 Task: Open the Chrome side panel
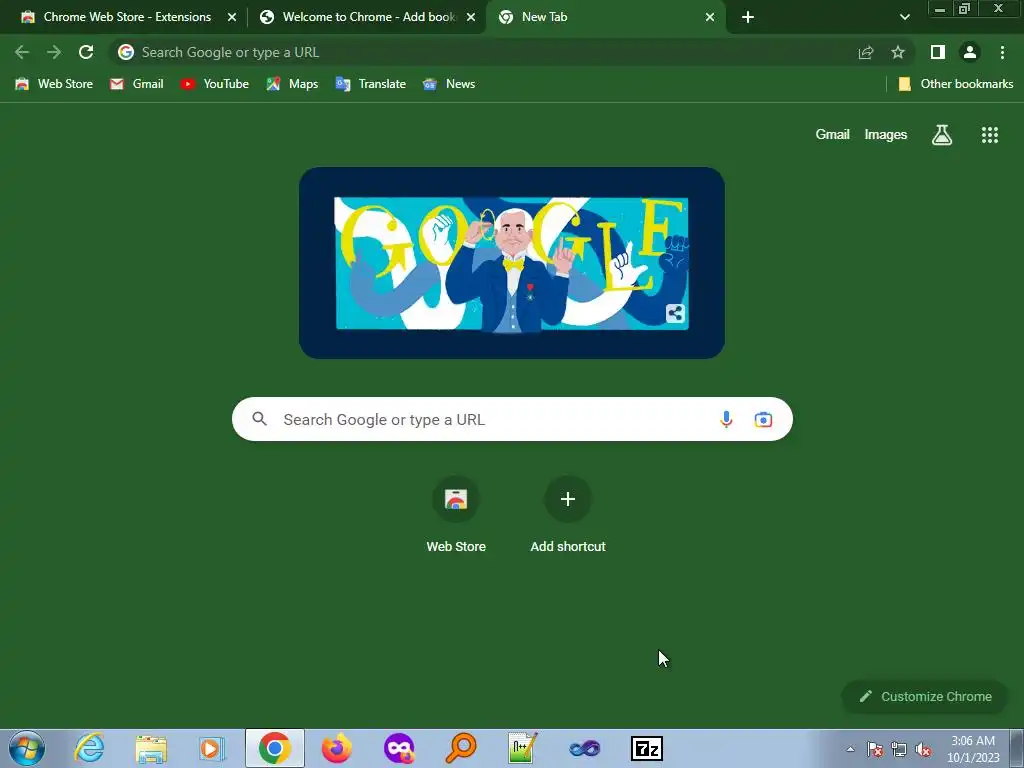(938, 52)
